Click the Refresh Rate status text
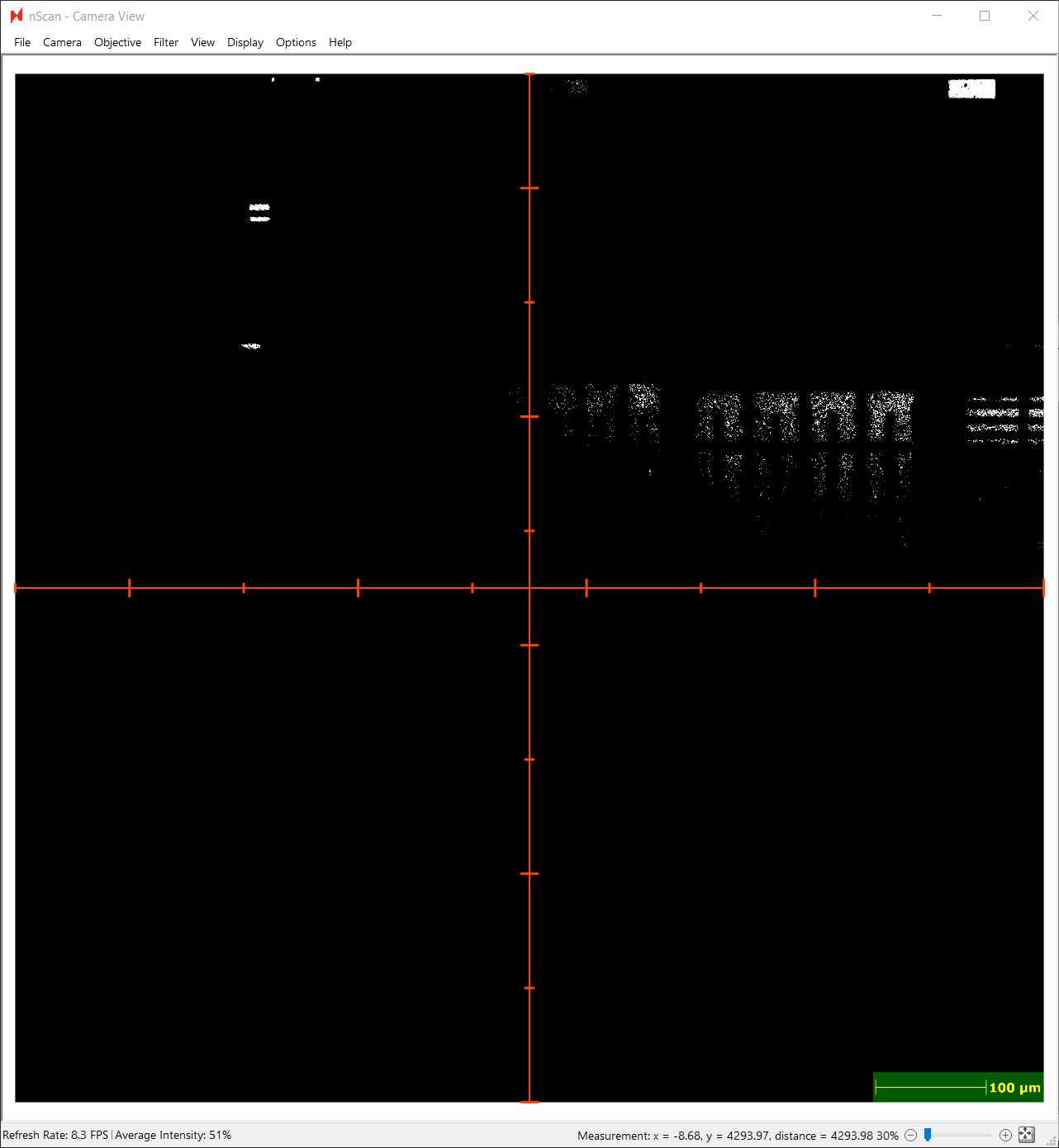 pyautogui.click(x=54, y=1135)
